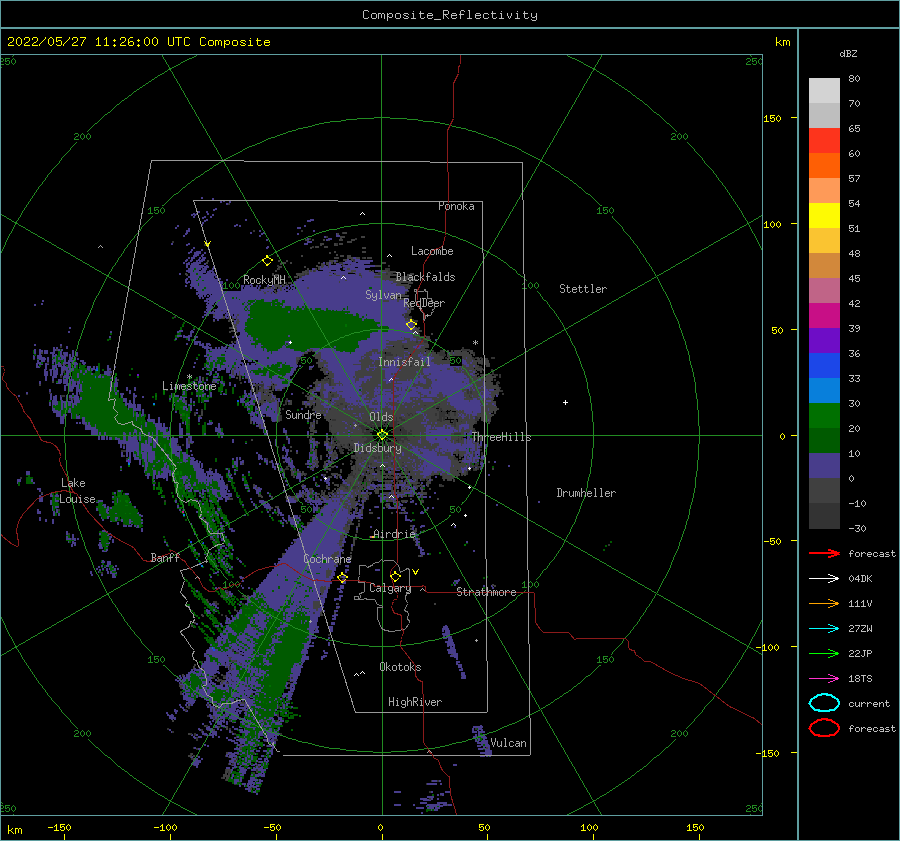900x841 pixels.
Task: Select the yellow diamond marker under Cochrane
Action: click(342, 577)
